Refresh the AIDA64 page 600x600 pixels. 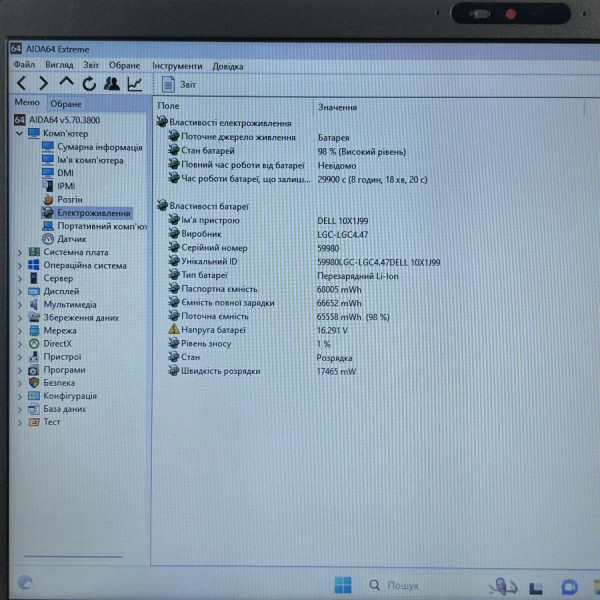point(89,84)
